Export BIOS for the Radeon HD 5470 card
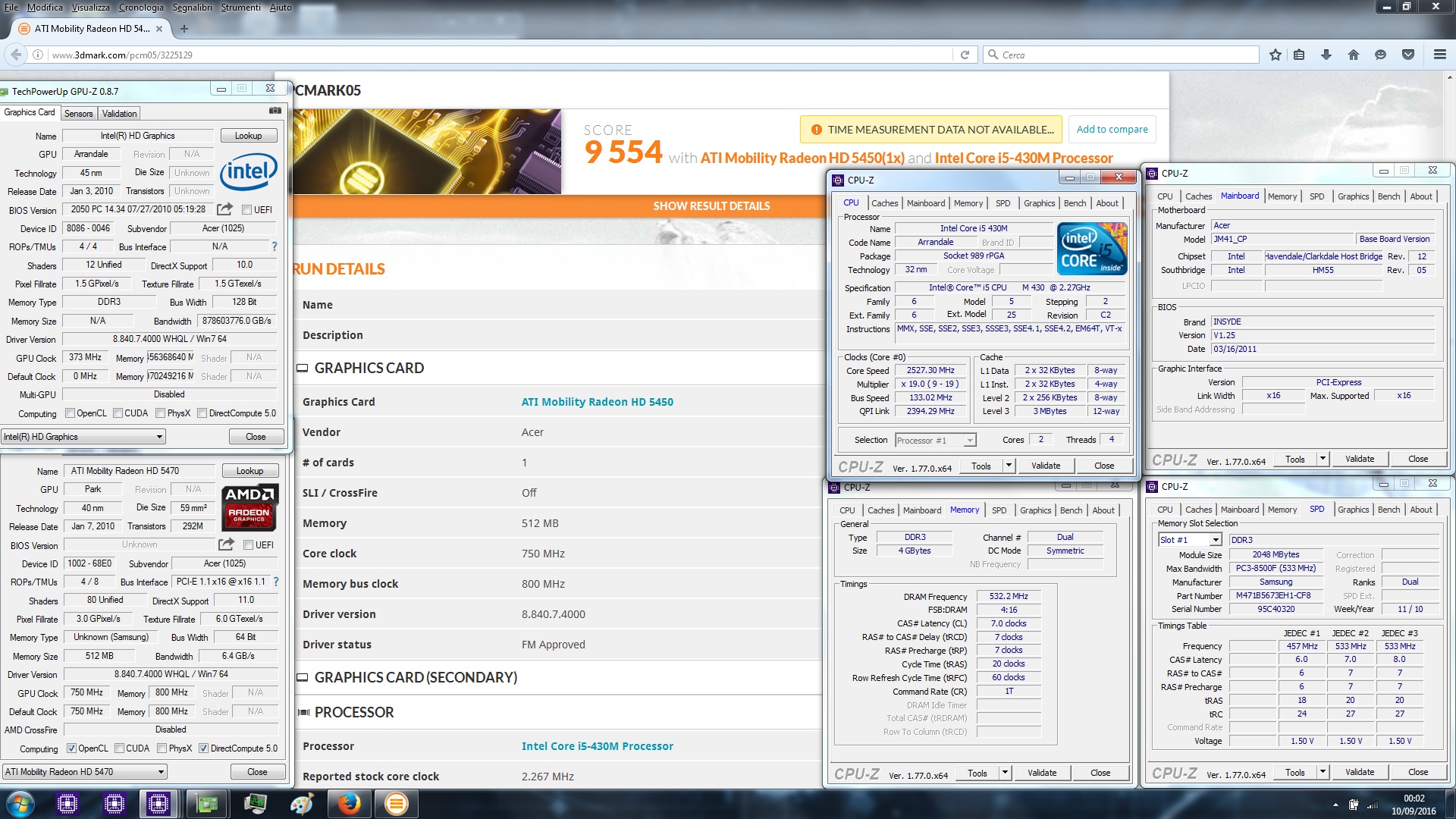The width and height of the screenshot is (1456, 819). (x=226, y=544)
